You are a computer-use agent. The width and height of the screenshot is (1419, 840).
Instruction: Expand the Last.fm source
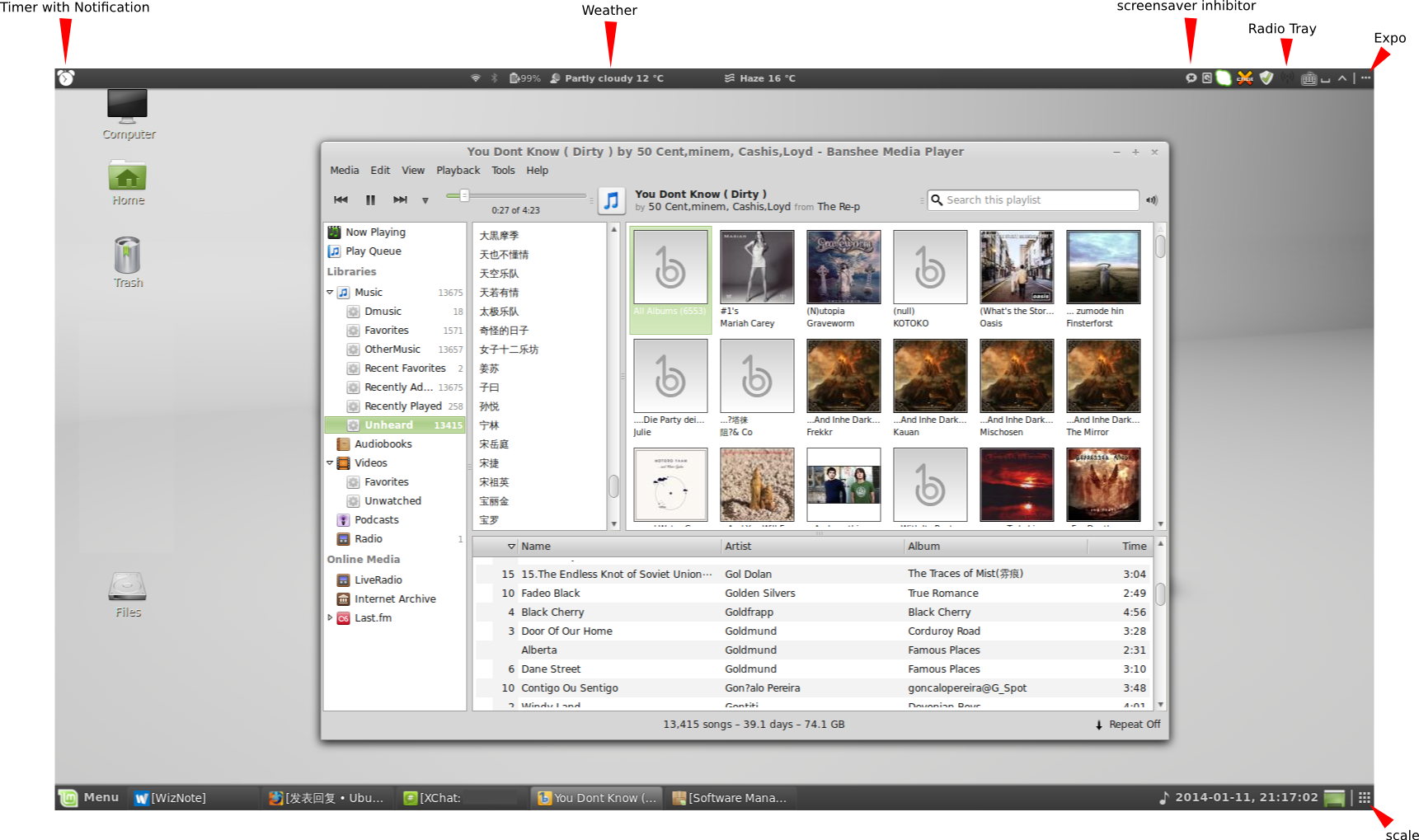click(330, 617)
